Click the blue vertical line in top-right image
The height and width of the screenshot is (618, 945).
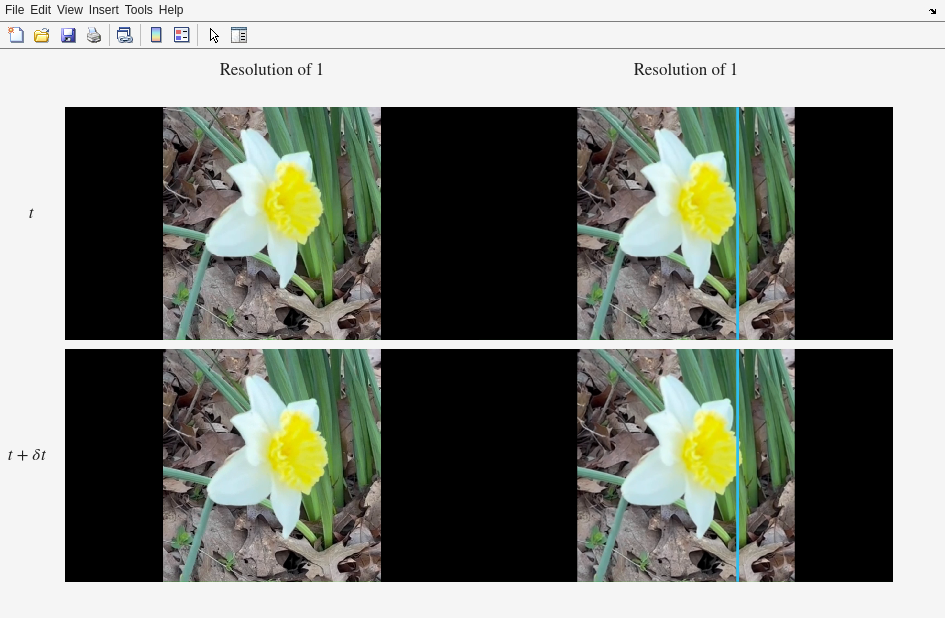[738, 223]
